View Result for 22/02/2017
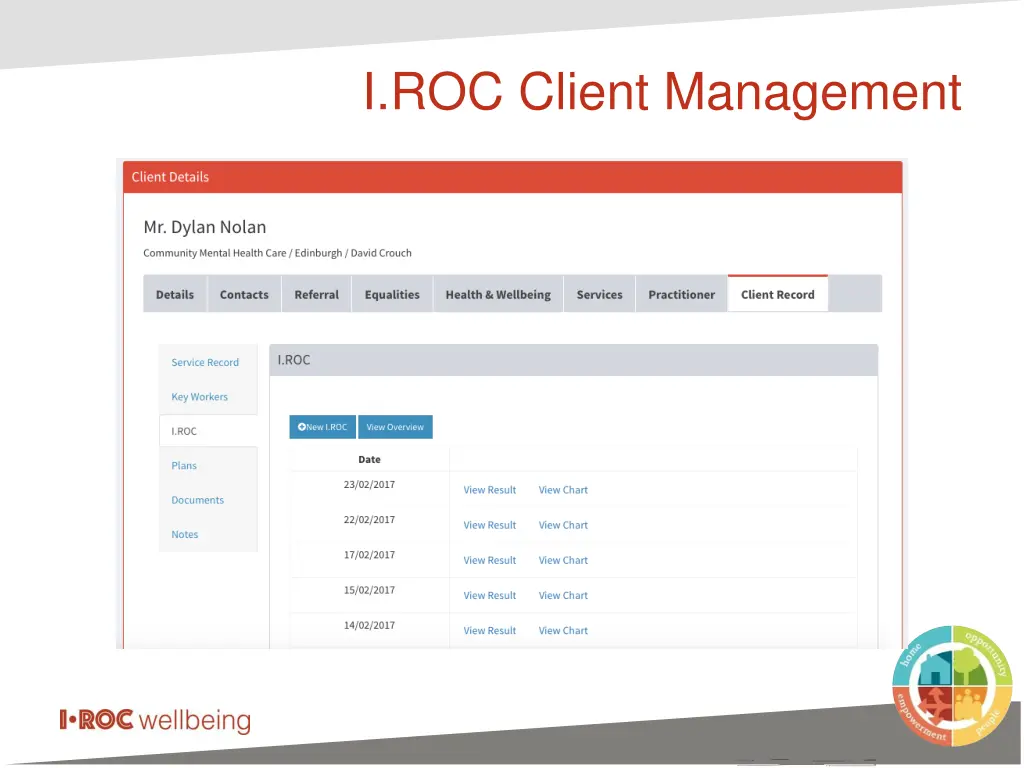Image resolution: width=1024 pixels, height=768 pixels. pyautogui.click(x=490, y=525)
